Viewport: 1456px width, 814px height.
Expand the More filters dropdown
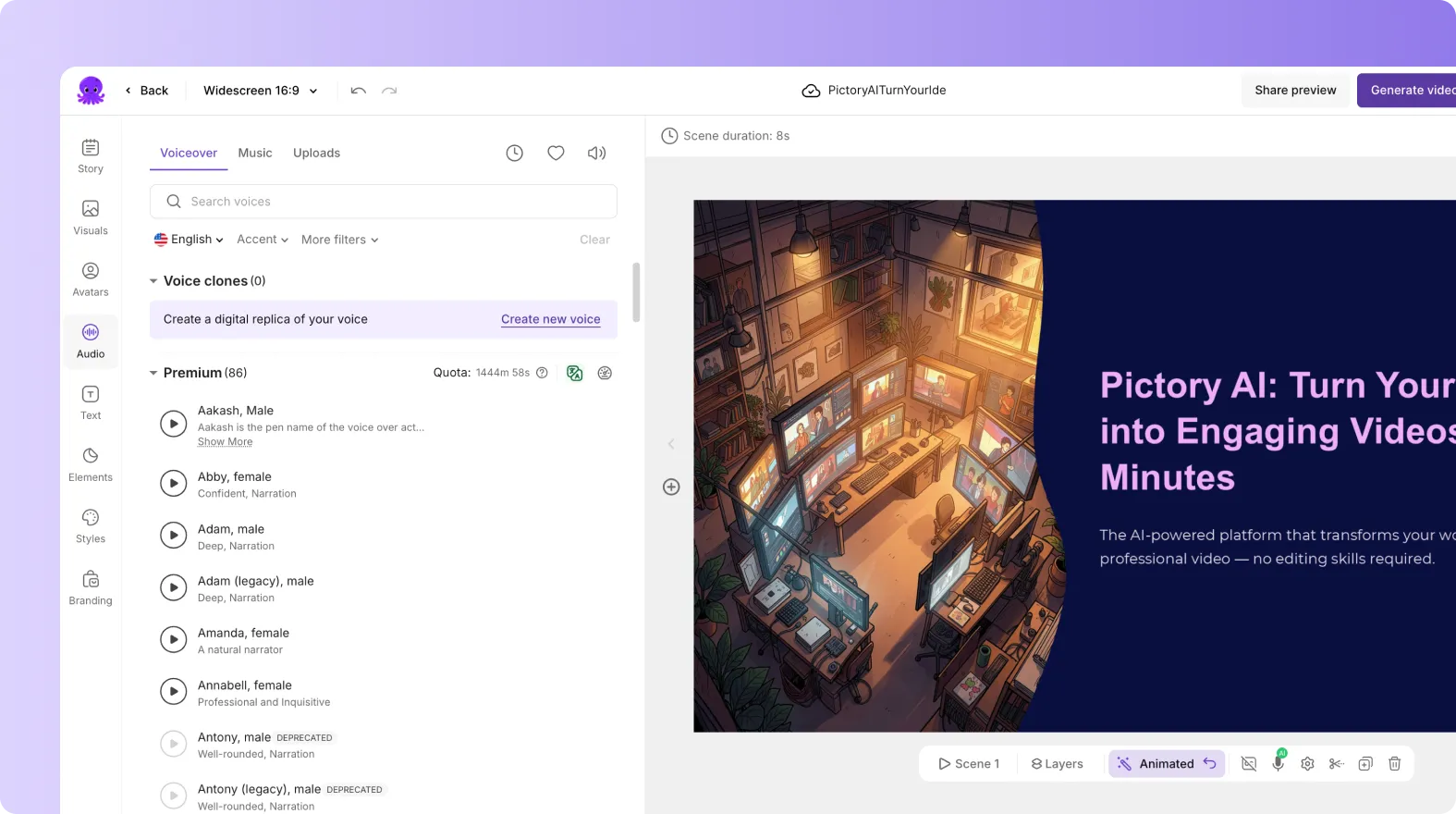[340, 240]
